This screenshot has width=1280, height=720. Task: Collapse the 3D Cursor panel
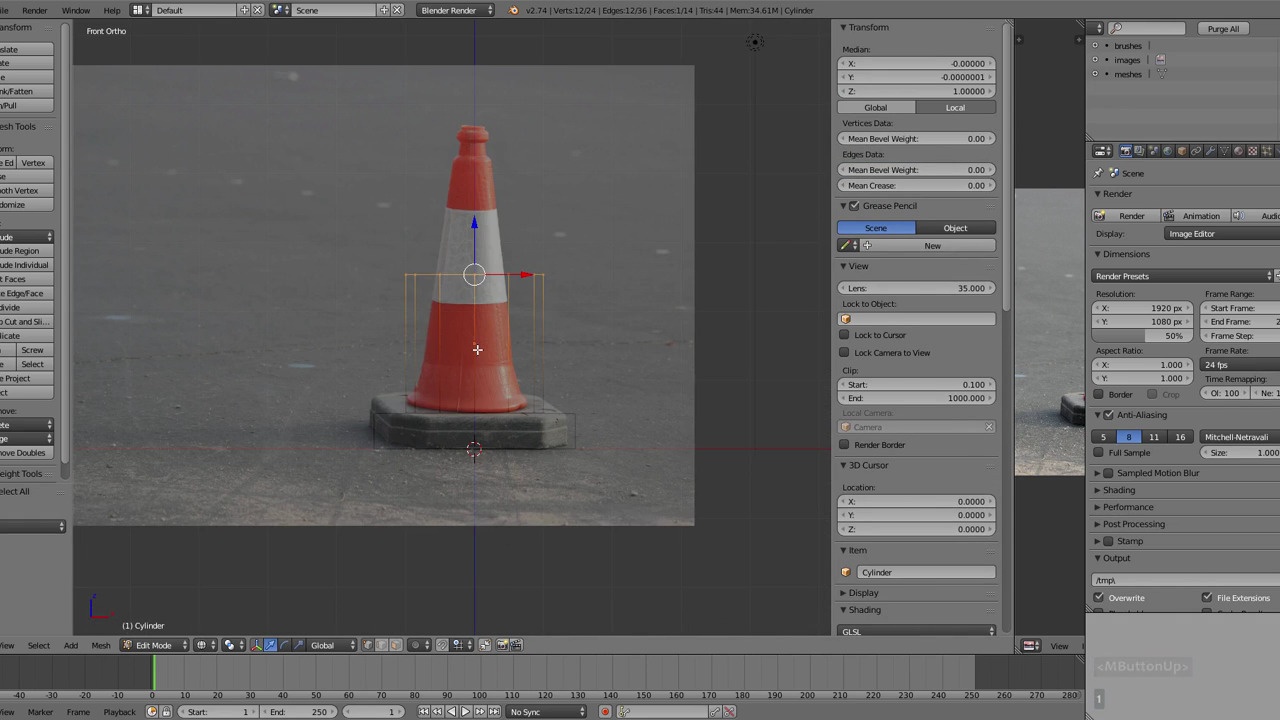[x=843, y=465]
